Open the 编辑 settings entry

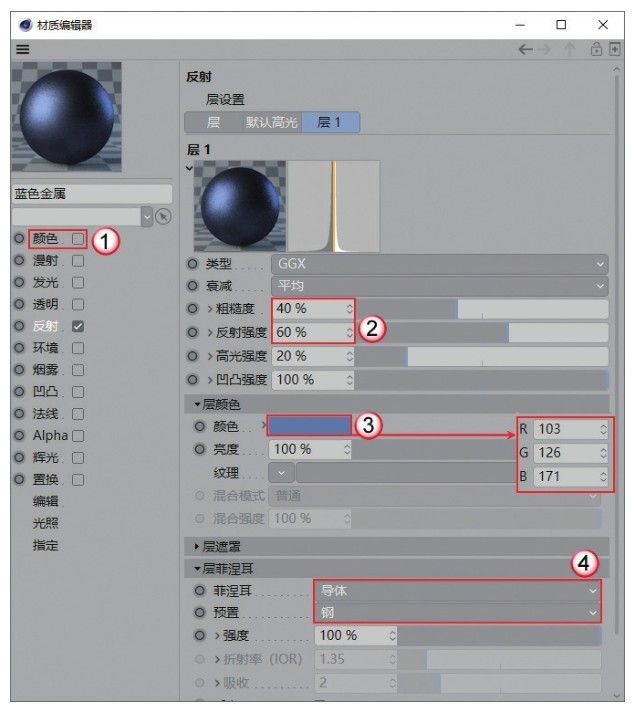(45, 502)
